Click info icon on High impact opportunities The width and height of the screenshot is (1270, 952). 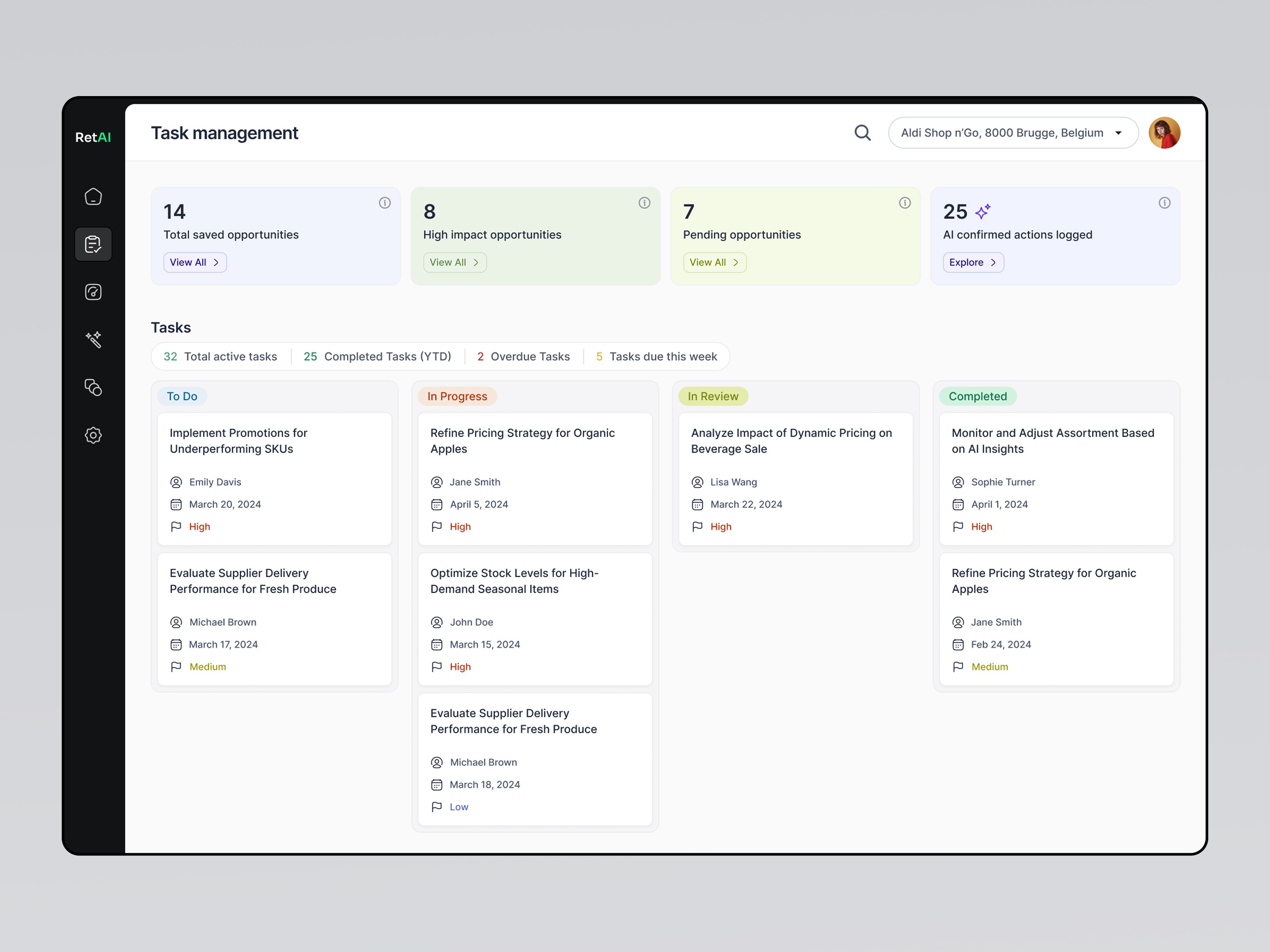tap(644, 203)
